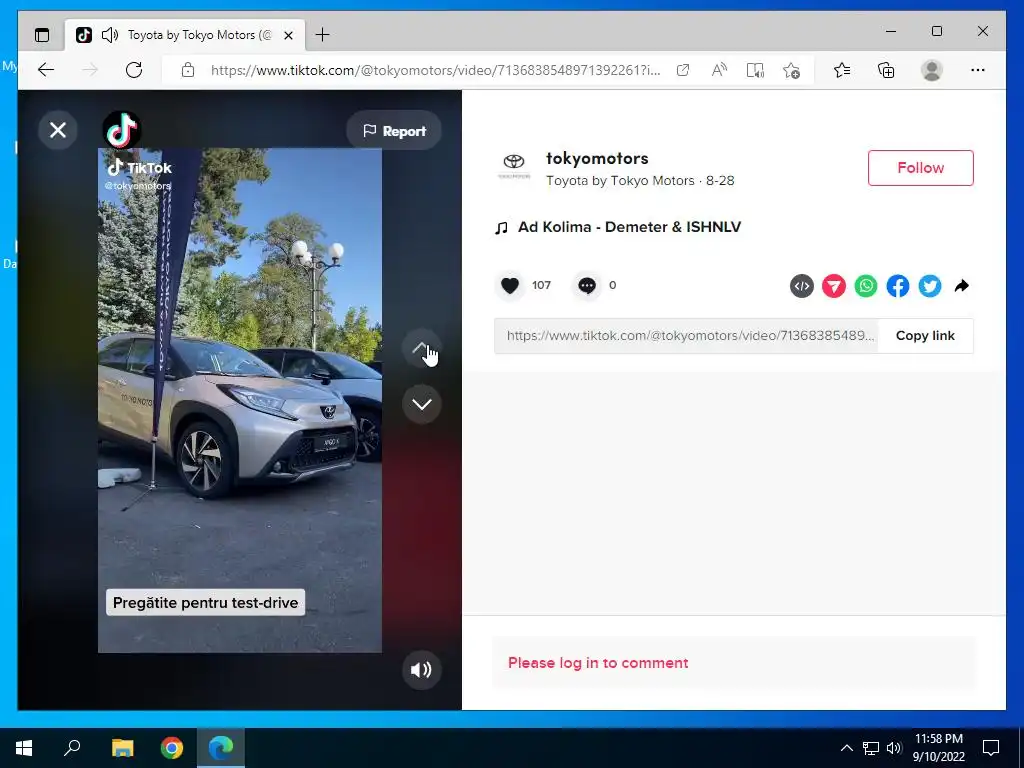
Task: Expand more share options arrow
Action: (961, 286)
